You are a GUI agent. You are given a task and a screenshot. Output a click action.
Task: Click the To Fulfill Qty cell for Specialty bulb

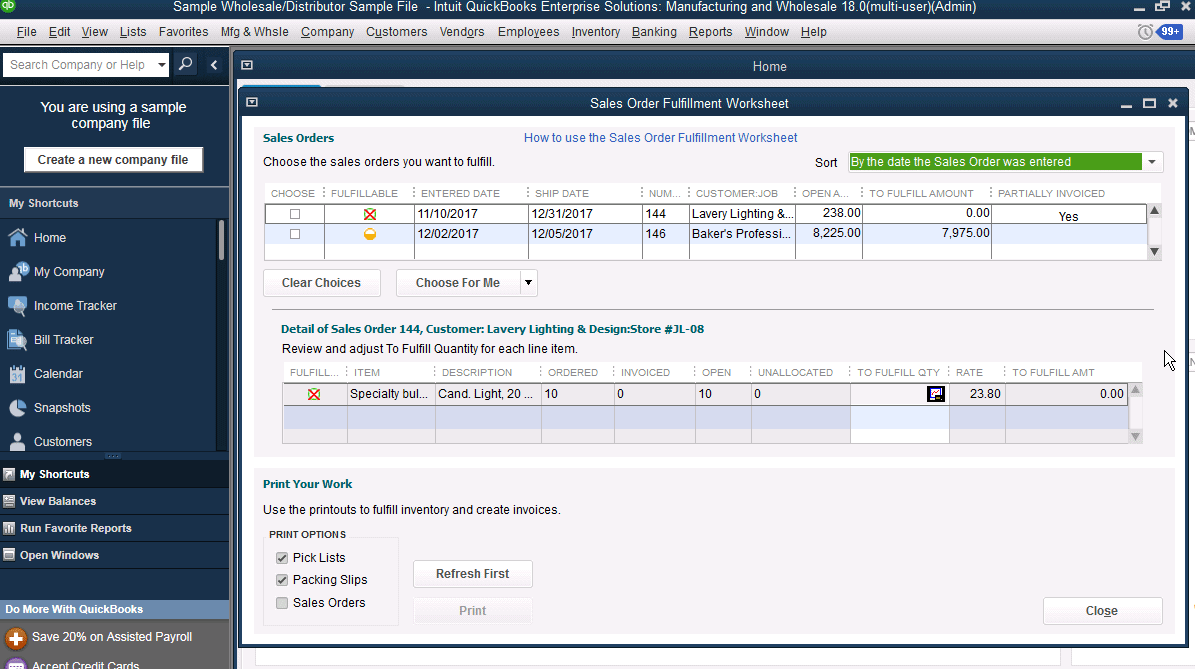tap(899, 394)
